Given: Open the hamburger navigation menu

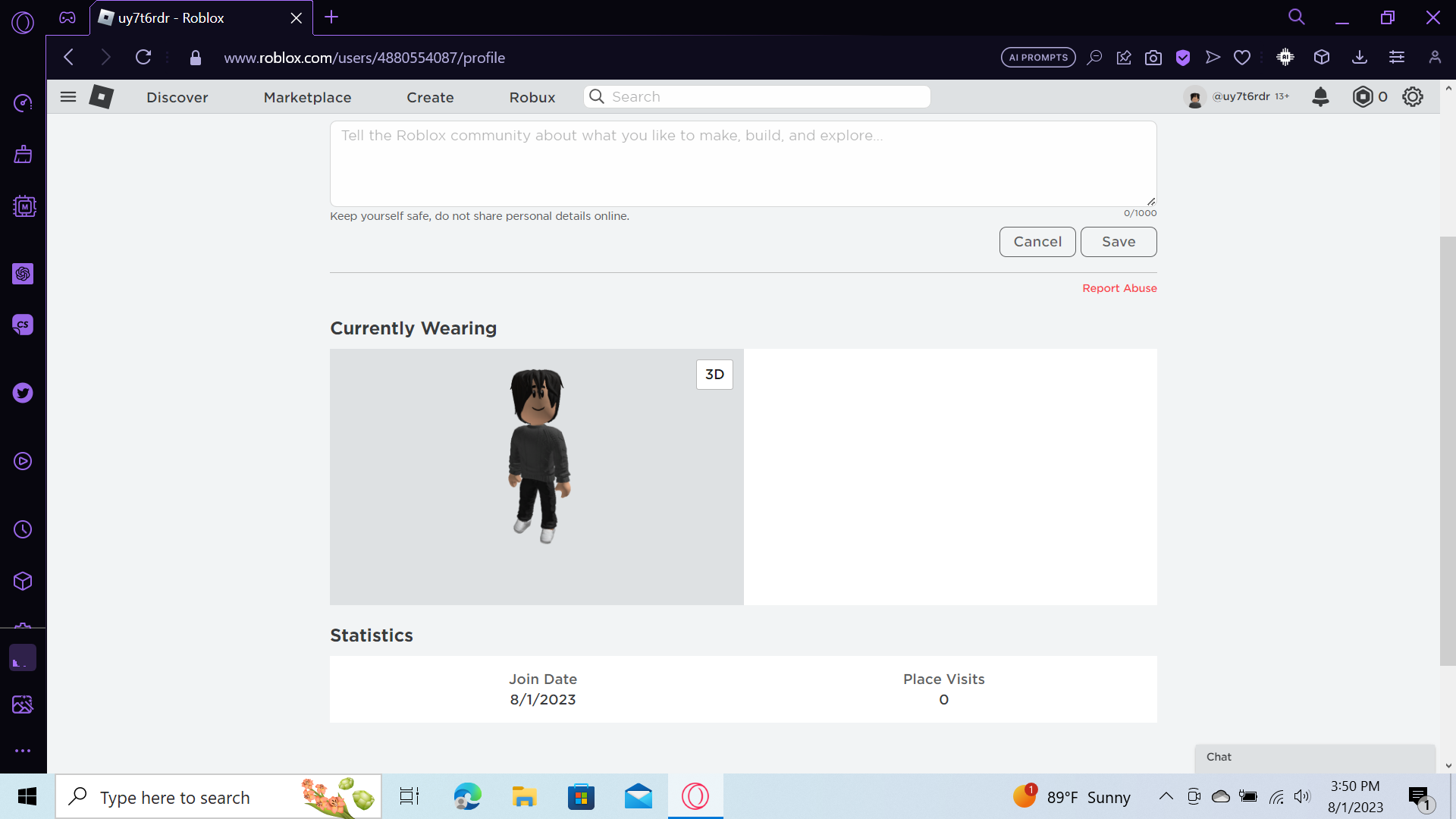Looking at the screenshot, I should pyautogui.click(x=67, y=96).
